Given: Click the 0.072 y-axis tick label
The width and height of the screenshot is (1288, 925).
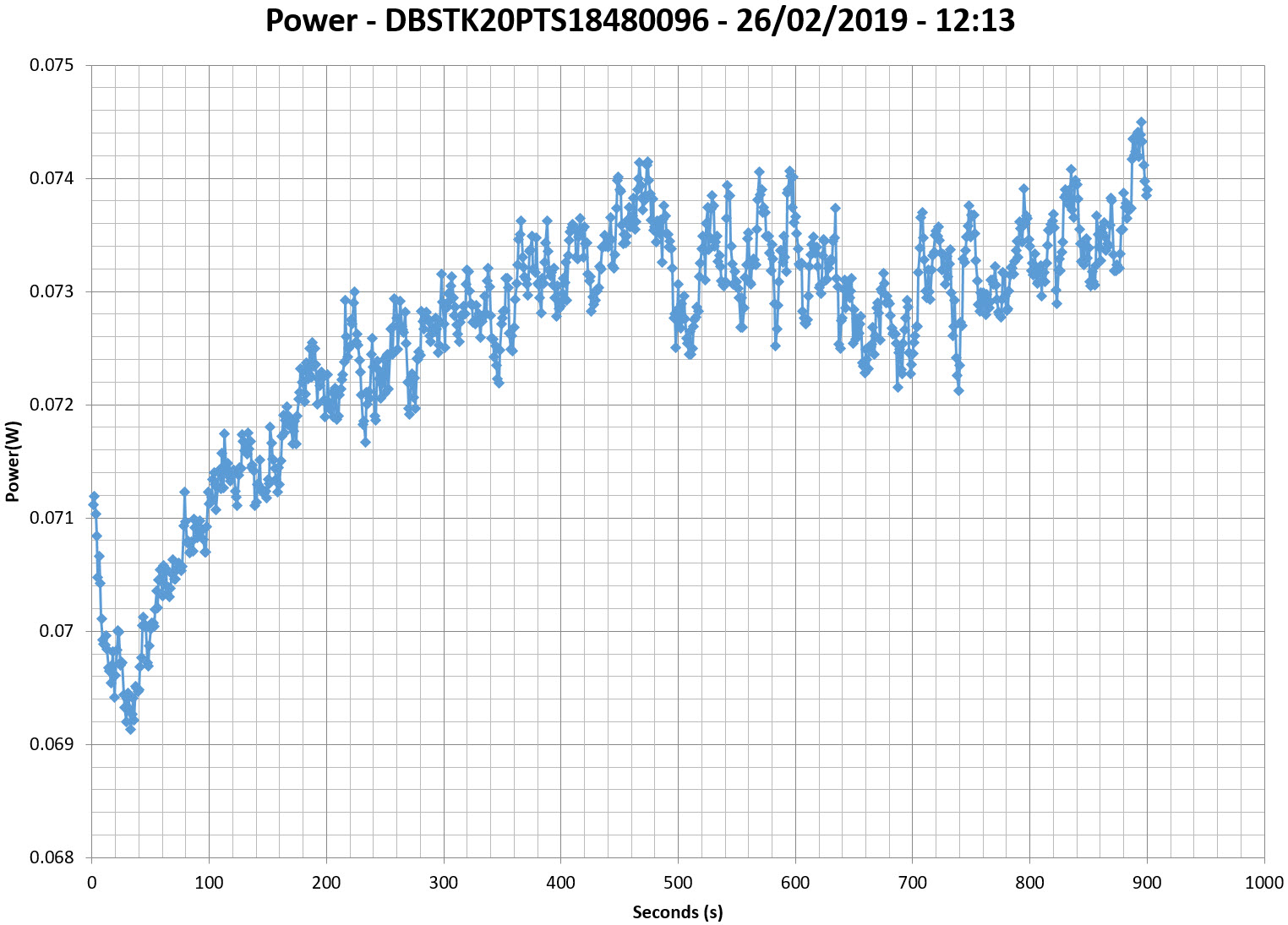Looking at the screenshot, I should (52, 405).
